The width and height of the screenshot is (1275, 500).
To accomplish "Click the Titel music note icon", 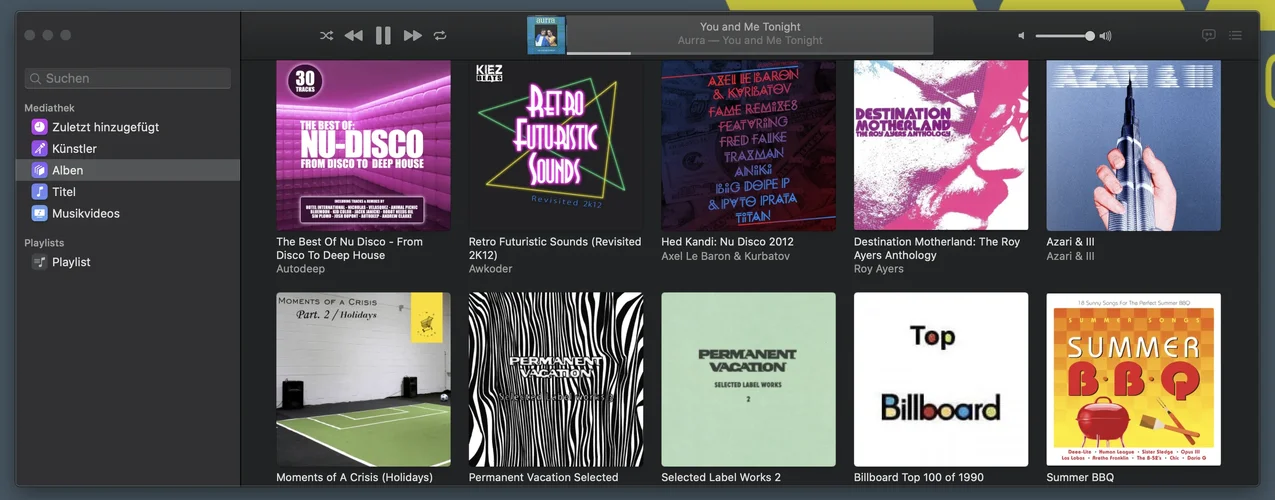I will point(39,191).
